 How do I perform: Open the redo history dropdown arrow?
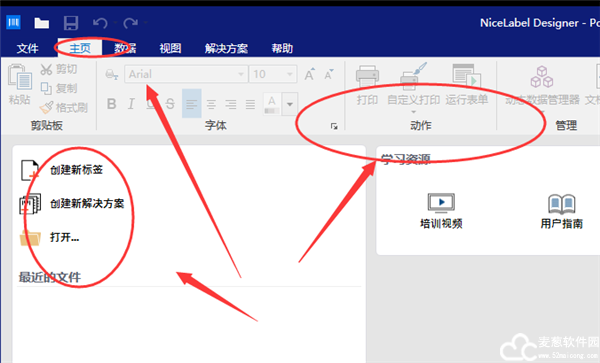(145, 23)
